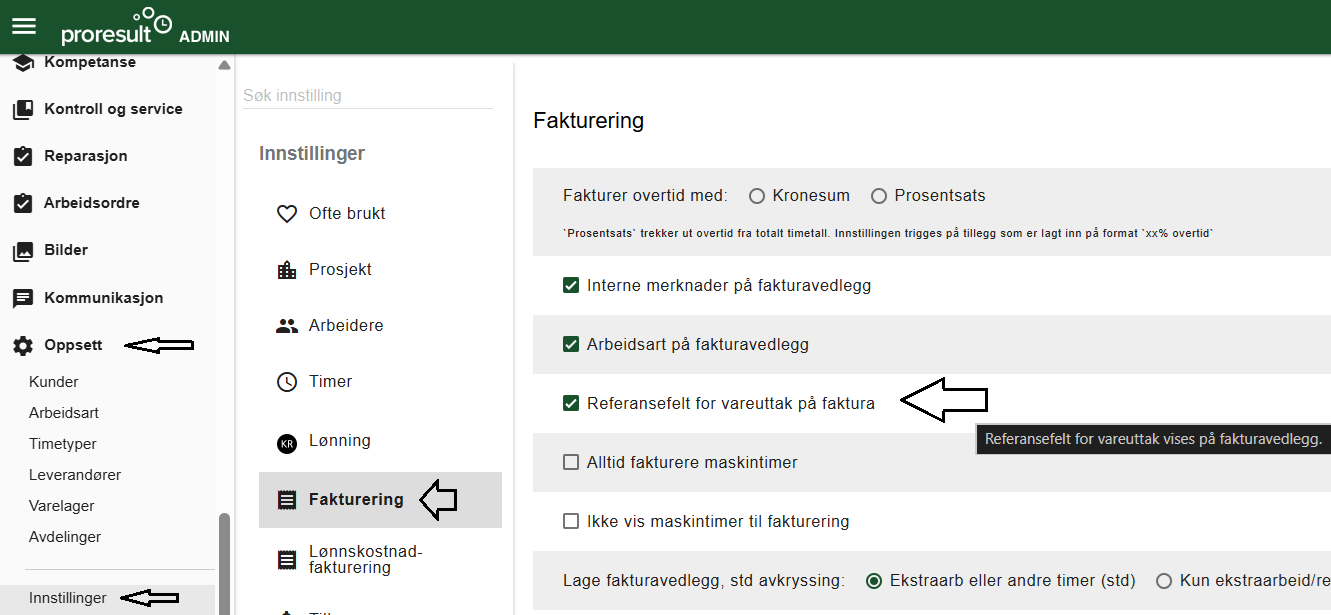This screenshot has height=615, width=1331.
Task: Click the Prosjekt building icon
Action: [x=287, y=270]
